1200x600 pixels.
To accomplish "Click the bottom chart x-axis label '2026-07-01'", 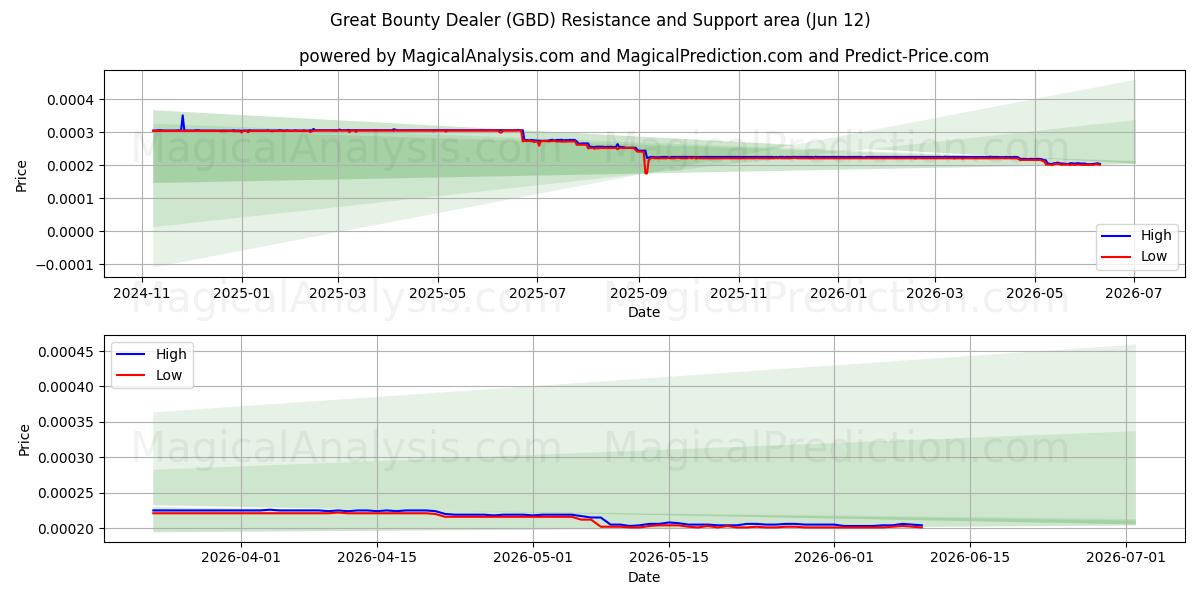I will 1126,559.
